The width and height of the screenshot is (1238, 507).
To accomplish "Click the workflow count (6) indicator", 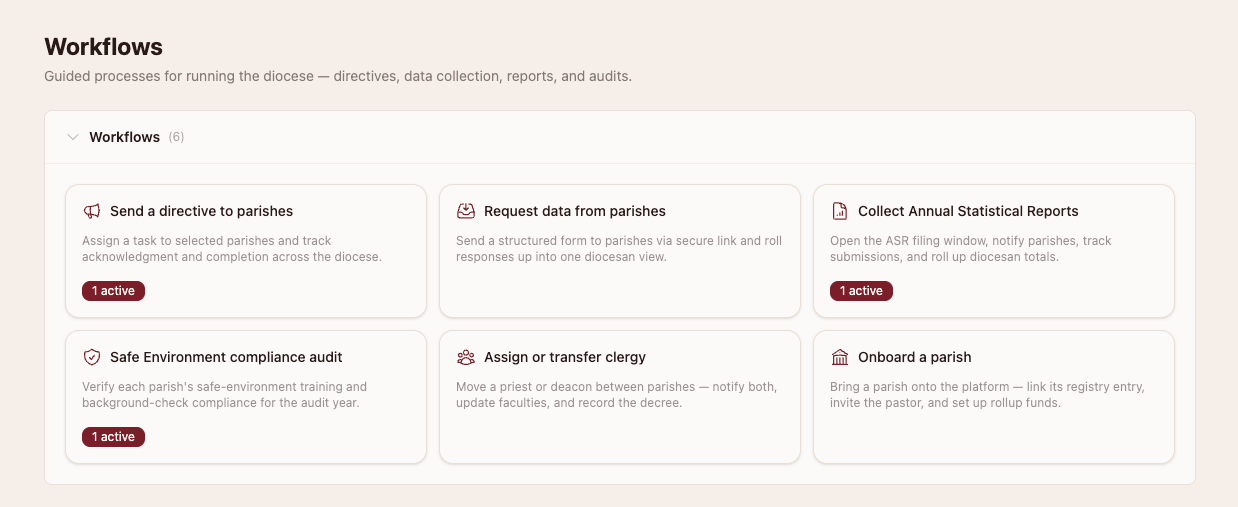I will point(176,137).
